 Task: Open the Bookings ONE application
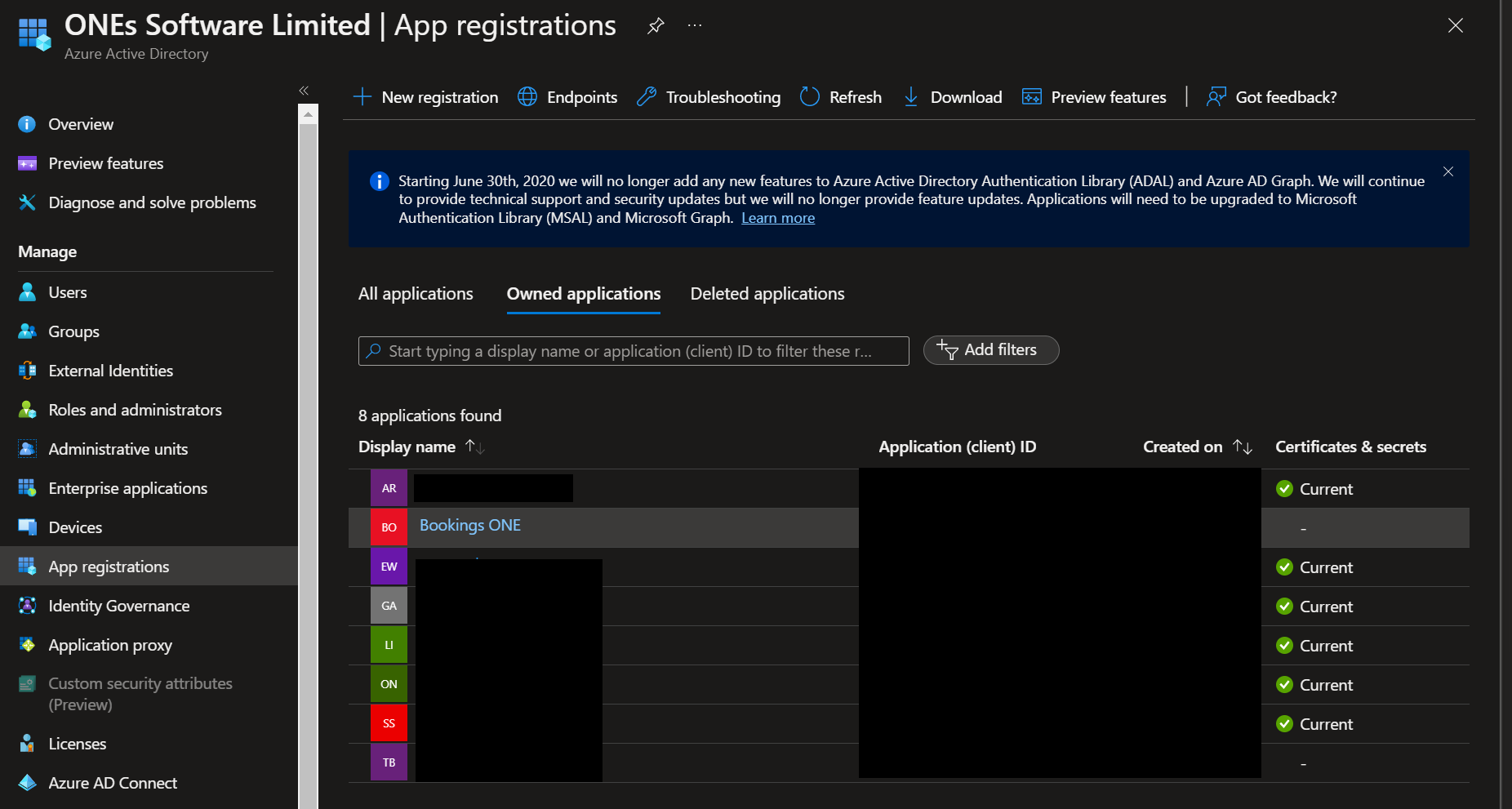(x=469, y=526)
